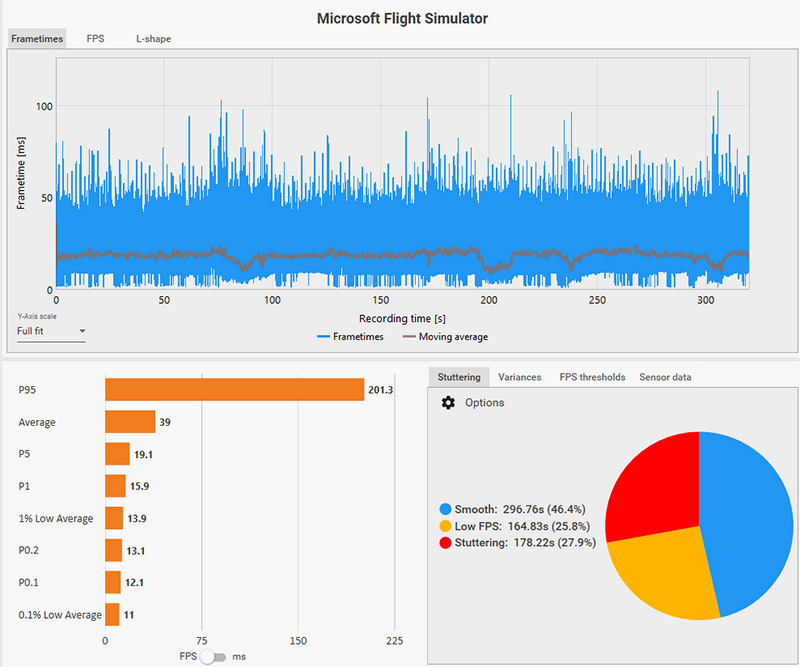Click the P0.1 bar
The width and height of the screenshot is (800, 667).
click(x=113, y=582)
